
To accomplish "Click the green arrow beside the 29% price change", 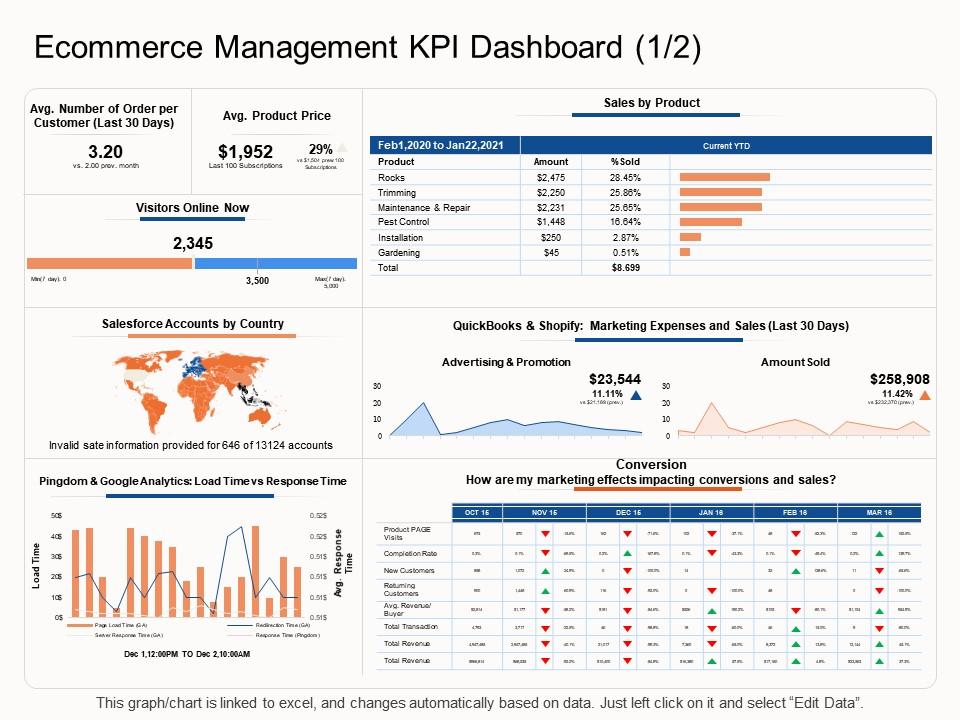I will point(343,147).
